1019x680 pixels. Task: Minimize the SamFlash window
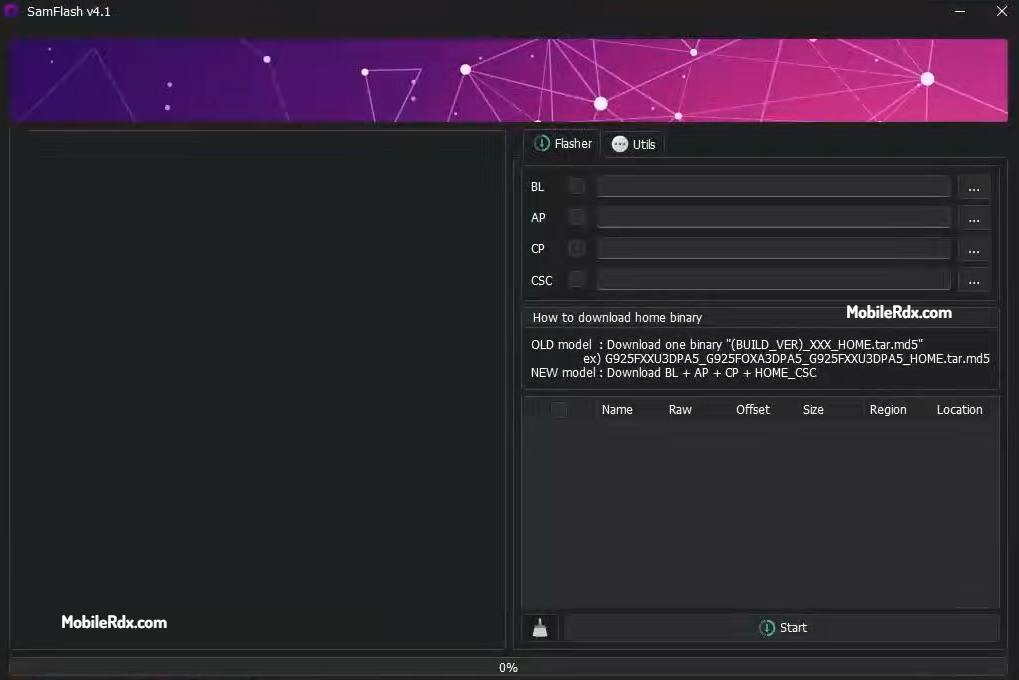point(959,11)
